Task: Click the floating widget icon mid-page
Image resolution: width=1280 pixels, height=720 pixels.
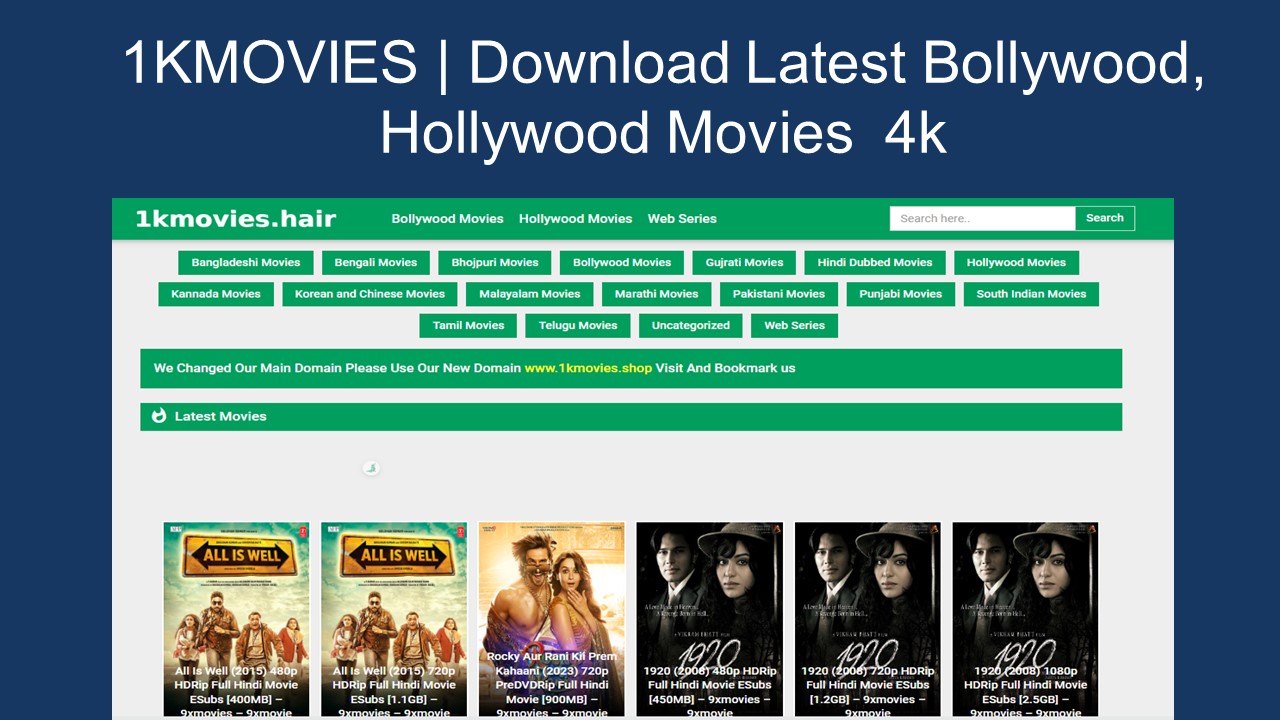Action: (x=371, y=467)
